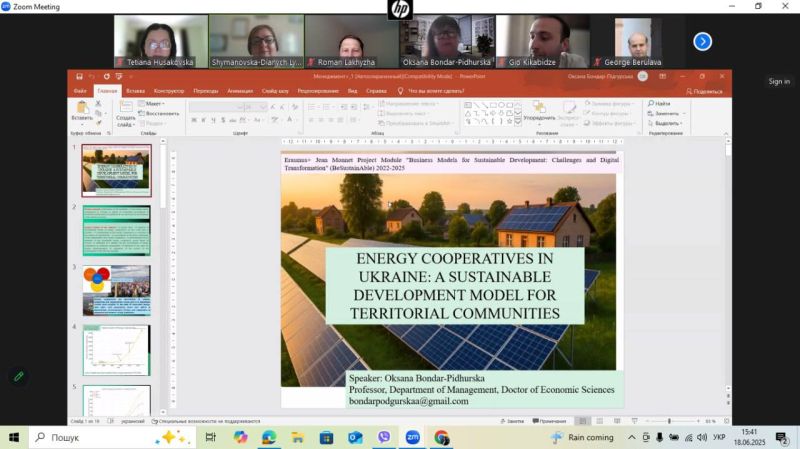Expand the Layout (Макет) dropdown
The image size is (800, 449).
153,103
